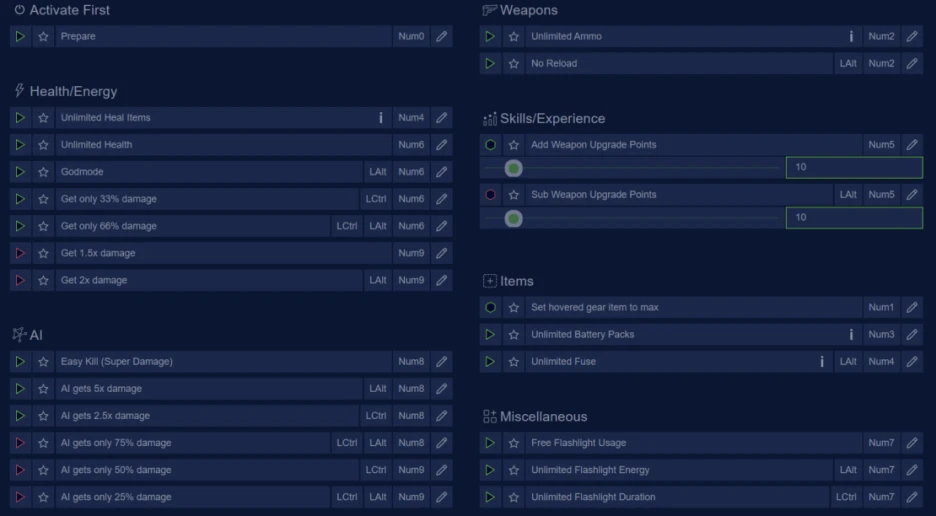
Task: Trigger Add Weapon Upgrade Points circle button
Action: coord(490,145)
